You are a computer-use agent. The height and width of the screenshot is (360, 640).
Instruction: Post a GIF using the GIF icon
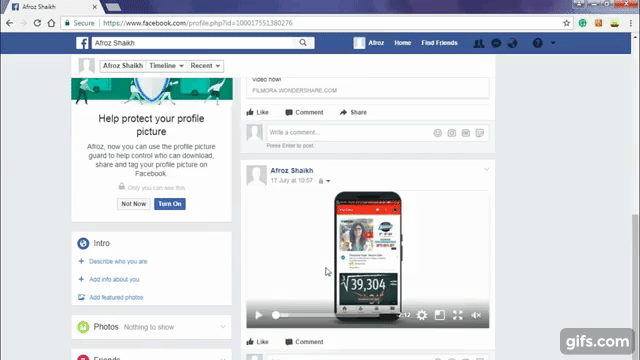point(466,133)
